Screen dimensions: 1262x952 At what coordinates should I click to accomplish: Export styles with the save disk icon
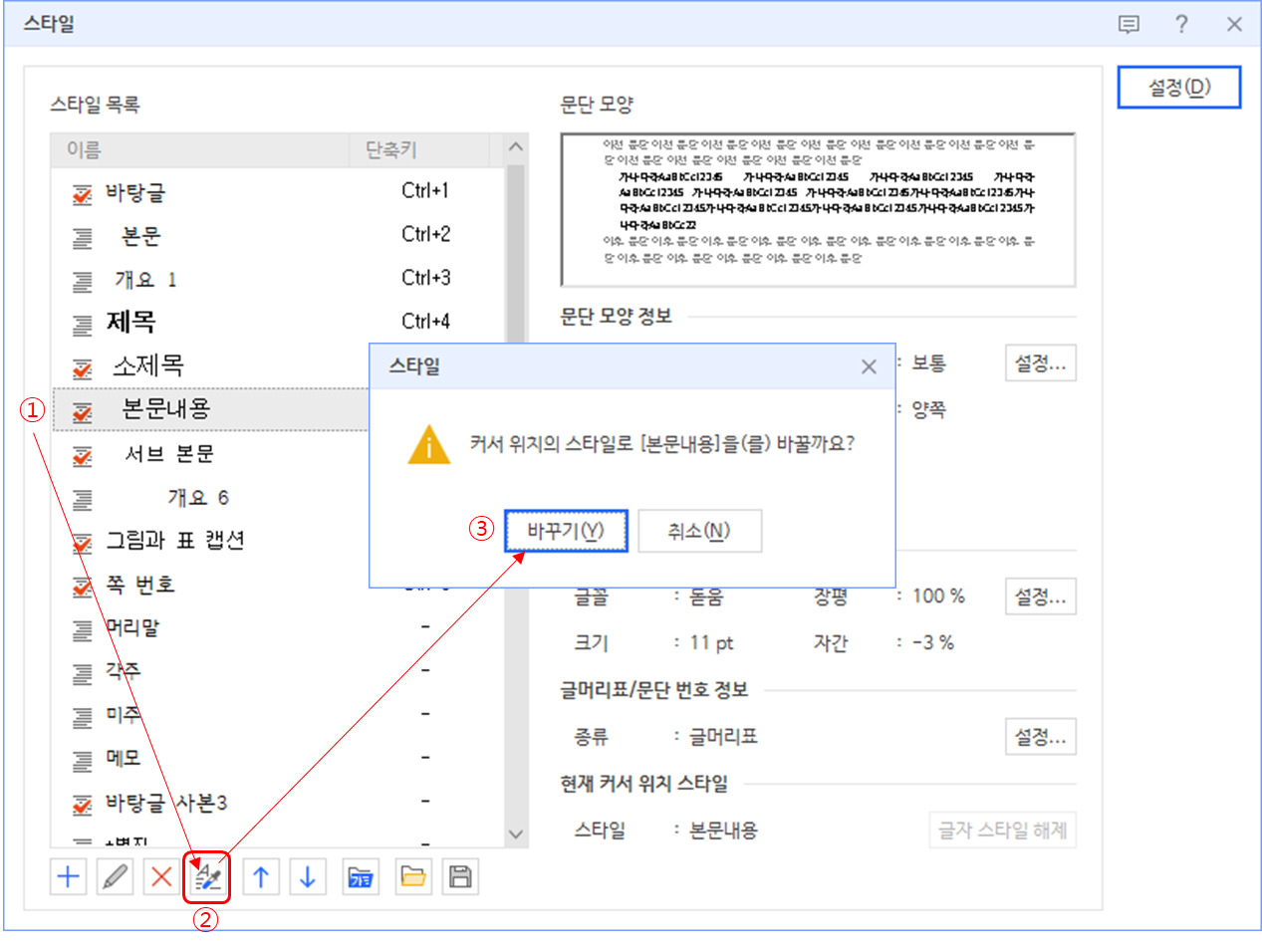pos(460,877)
